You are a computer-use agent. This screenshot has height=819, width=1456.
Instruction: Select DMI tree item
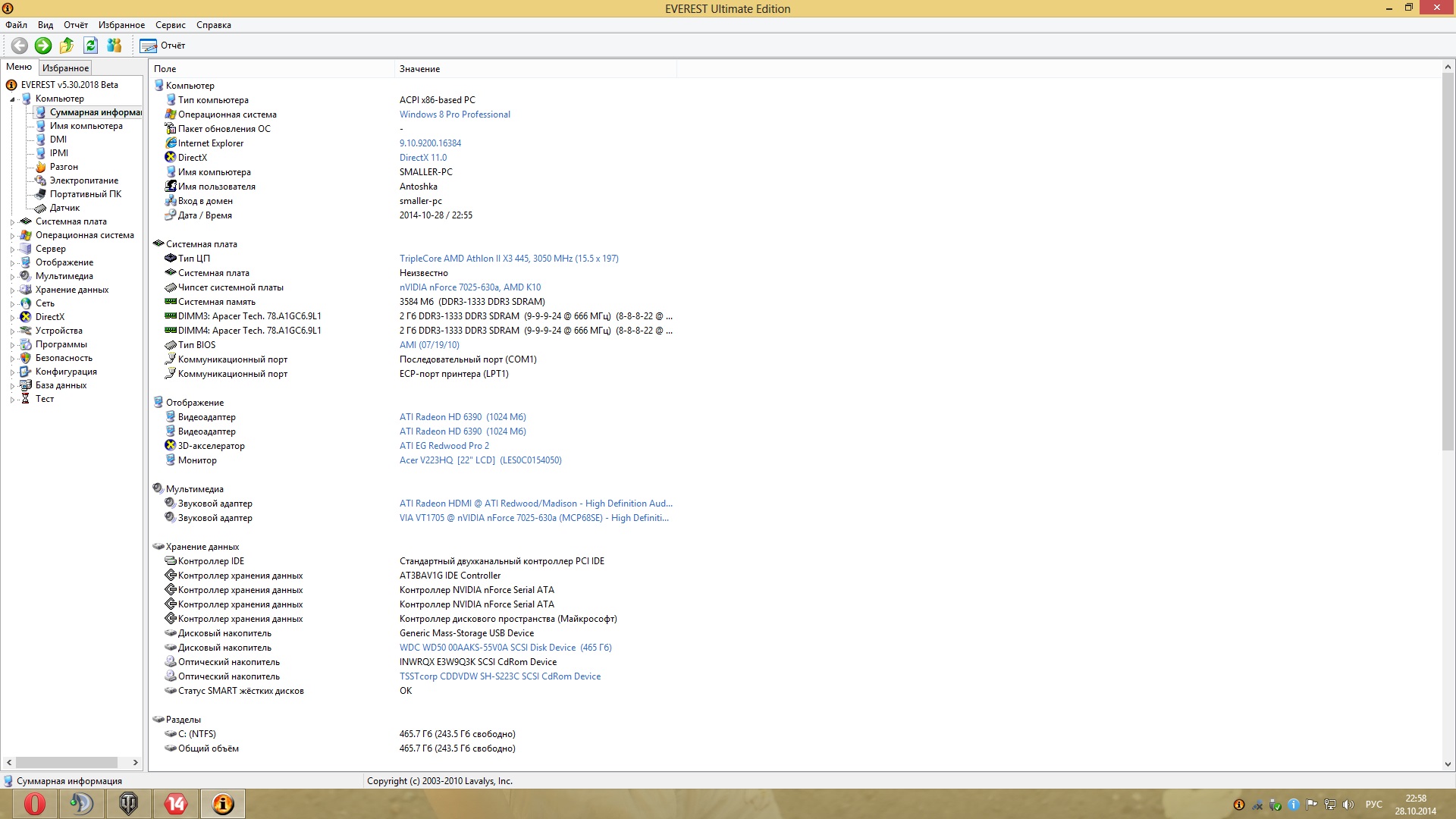58,140
